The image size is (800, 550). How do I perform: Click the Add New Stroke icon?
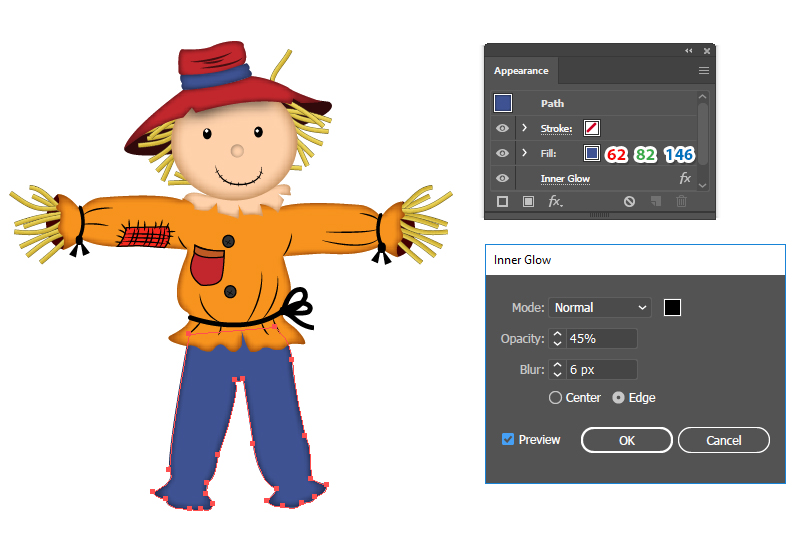click(x=503, y=201)
